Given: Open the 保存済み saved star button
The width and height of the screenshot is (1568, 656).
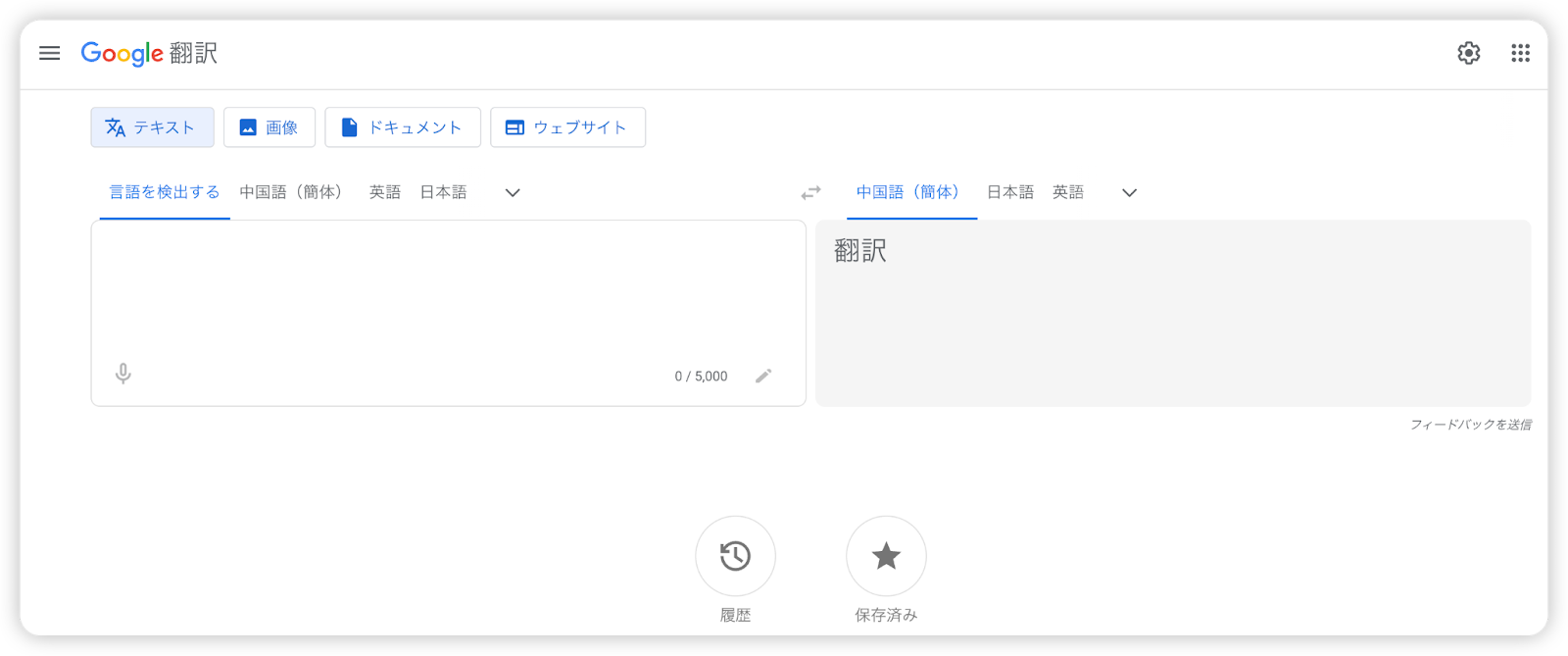Looking at the screenshot, I should pyautogui.click(x=886, y=556).
